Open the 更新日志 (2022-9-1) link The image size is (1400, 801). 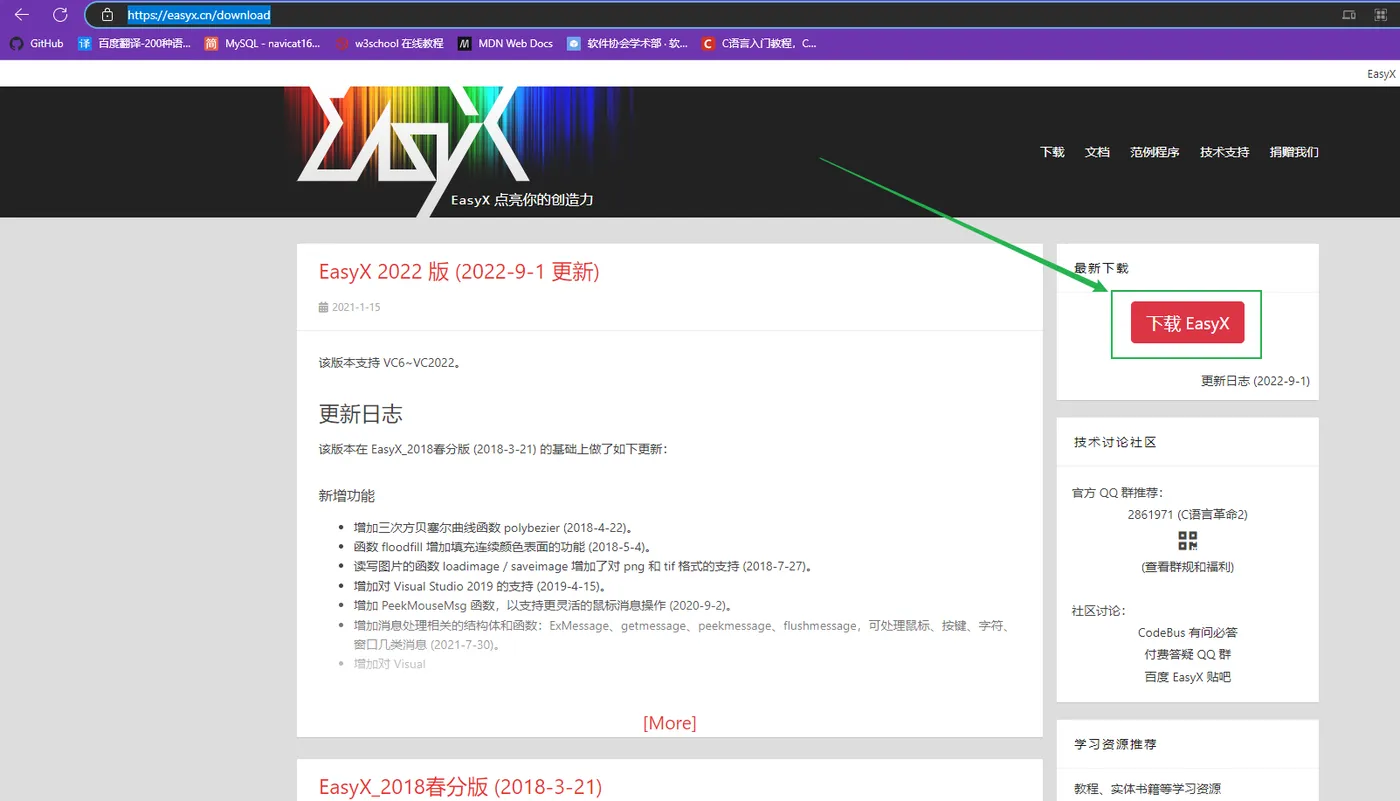point(1255,381)
